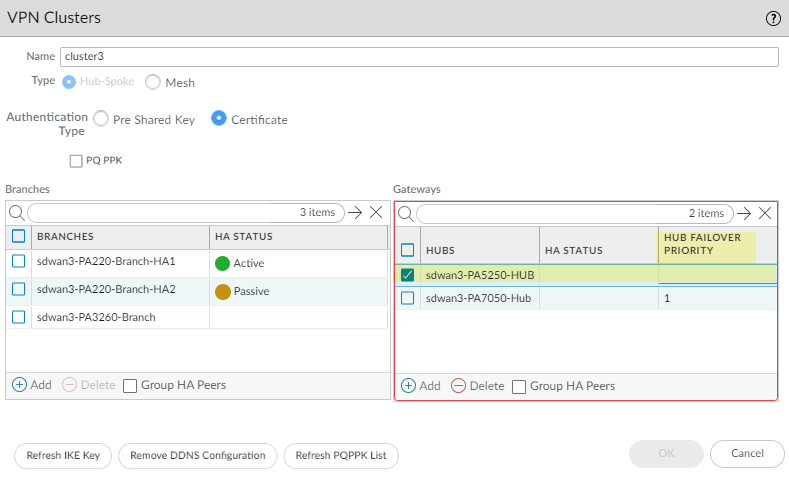Image resolution: width=789 pixels, height=494 pixels.
Task: Toggle Group HA Peers under Gateways
Action: (518, 386)
